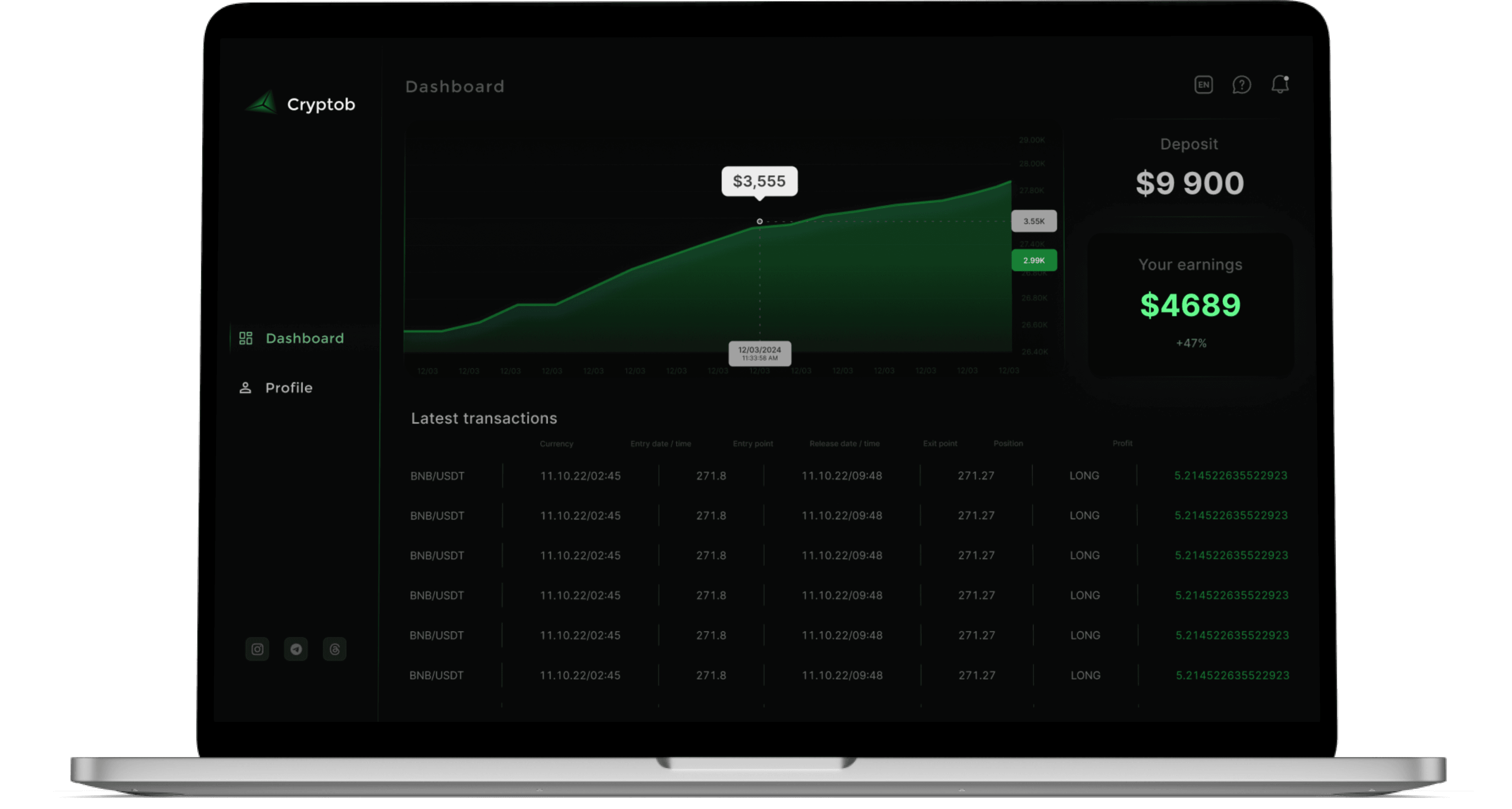Click 271.8 in the fifth transaction row
Image resolution: width=1512 pixels, height=809 pixels.
pos(711,635)
